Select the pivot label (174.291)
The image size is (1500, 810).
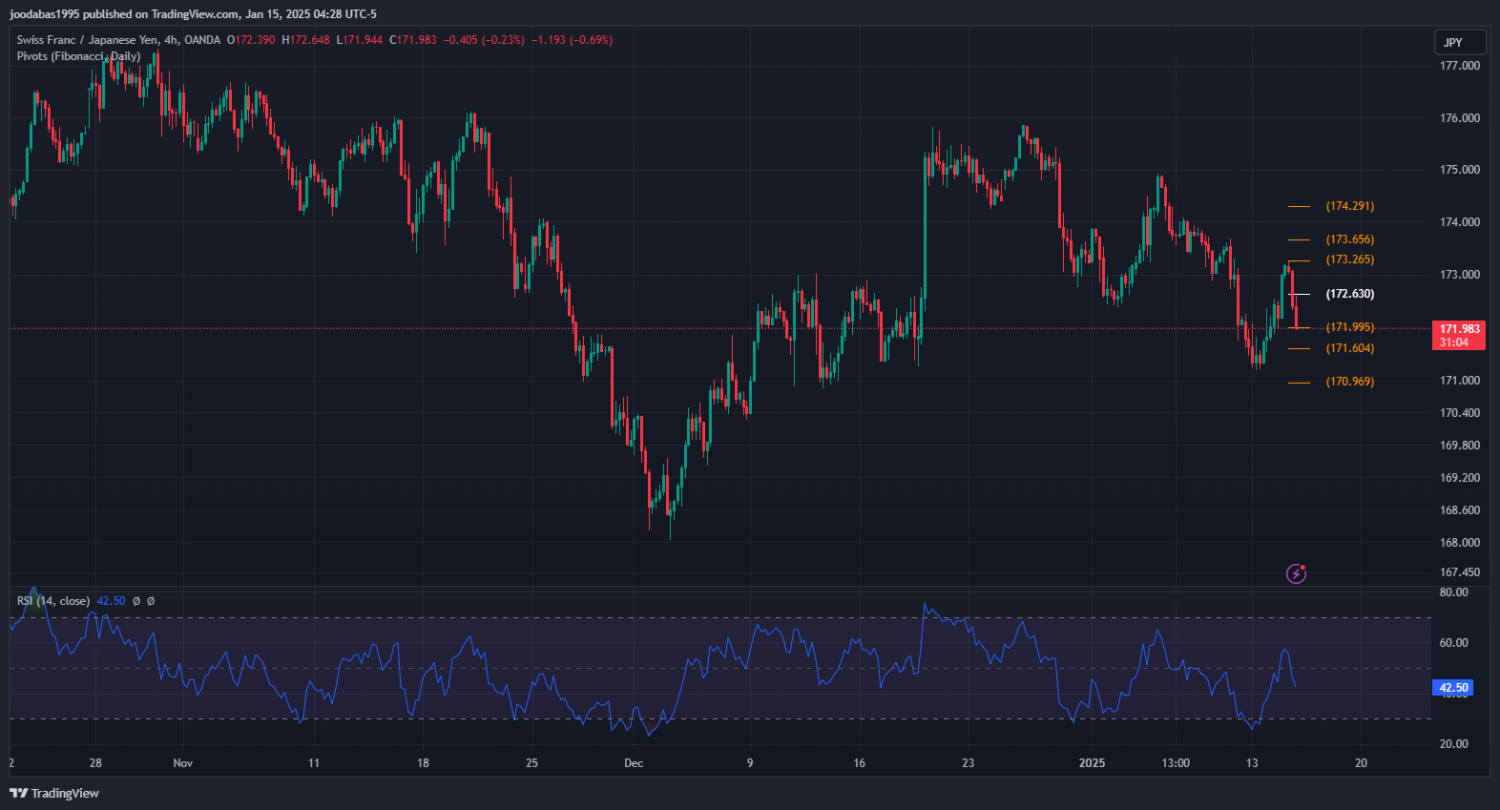pos(1350,206)
